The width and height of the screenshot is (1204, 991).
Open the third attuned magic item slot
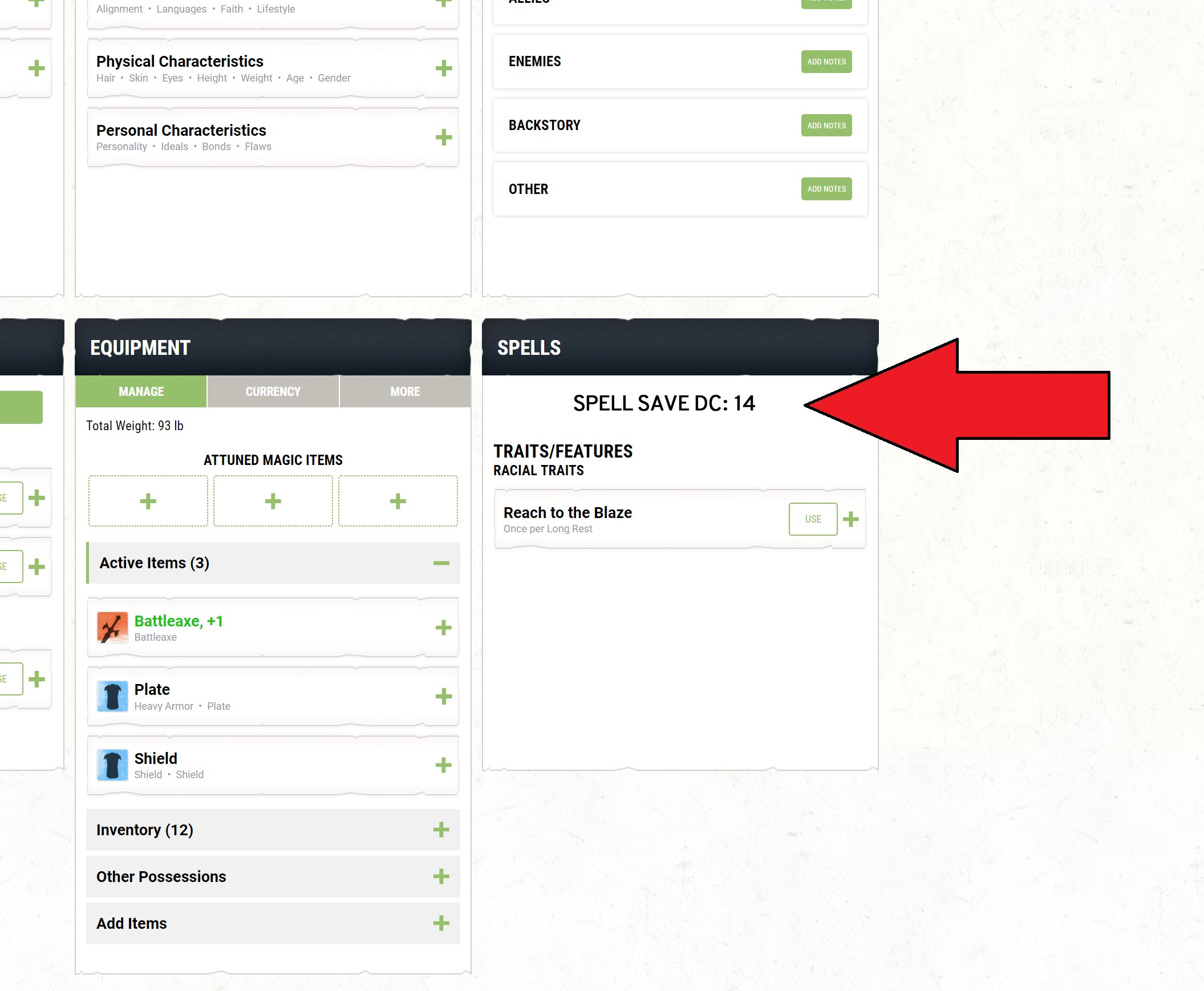tap(398, 501)
